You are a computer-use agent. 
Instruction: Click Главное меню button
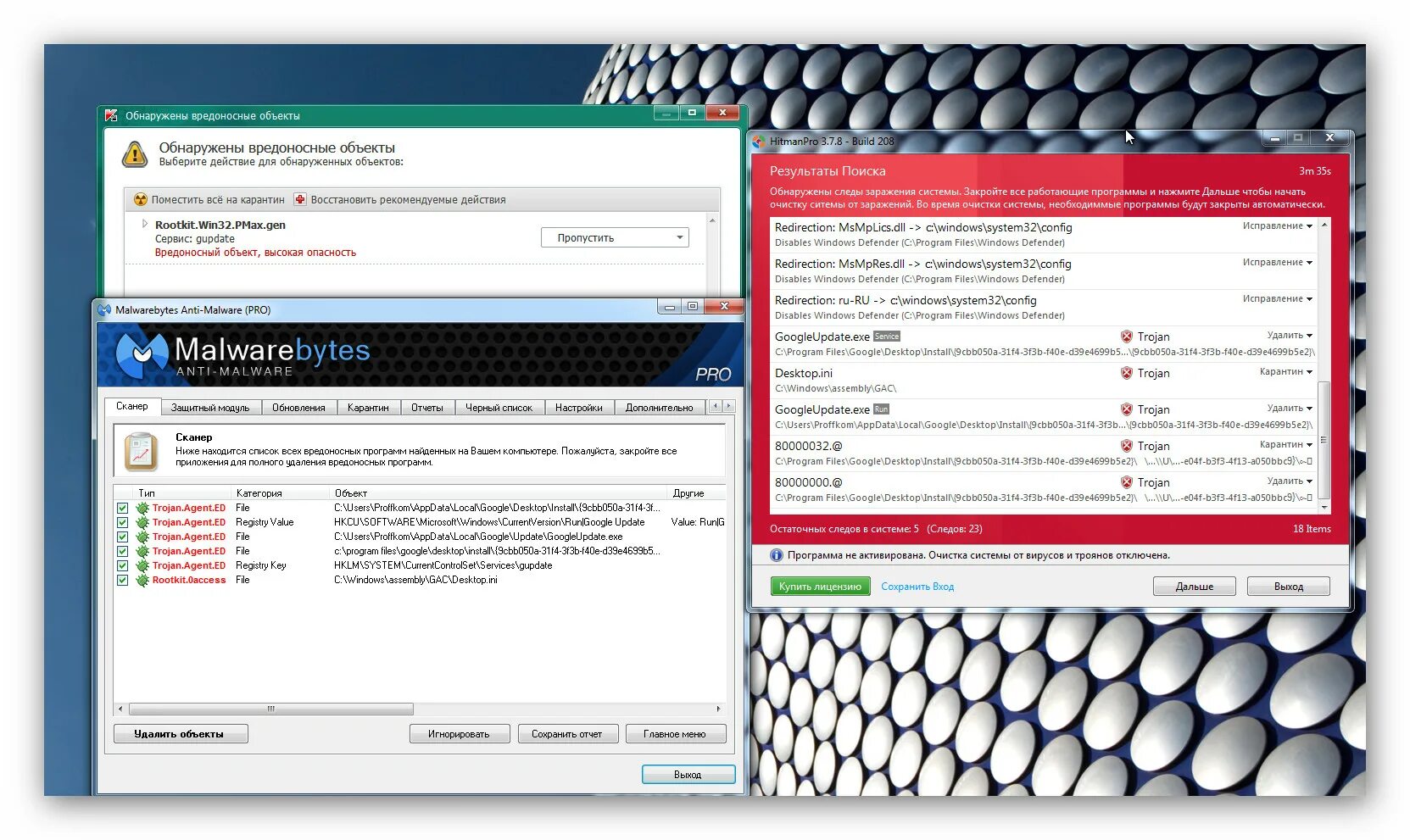pyautogui.click(x=676, y=734)
